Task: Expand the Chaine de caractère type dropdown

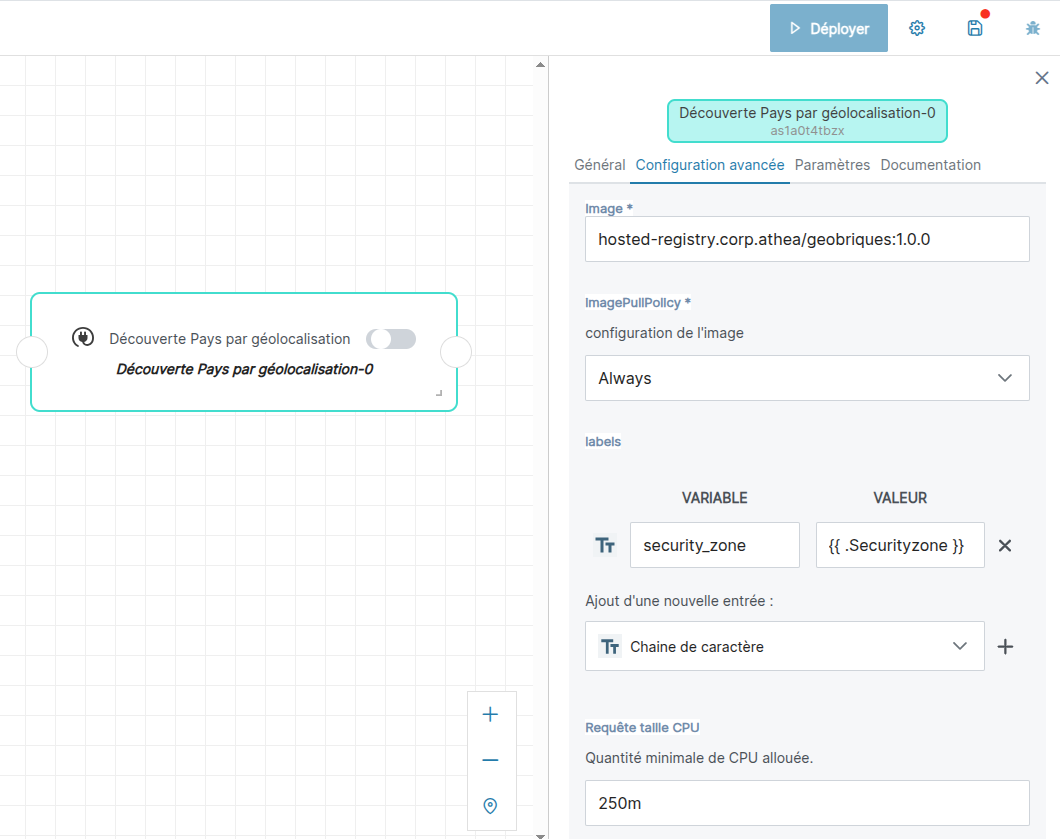Action: pos(784,647)
